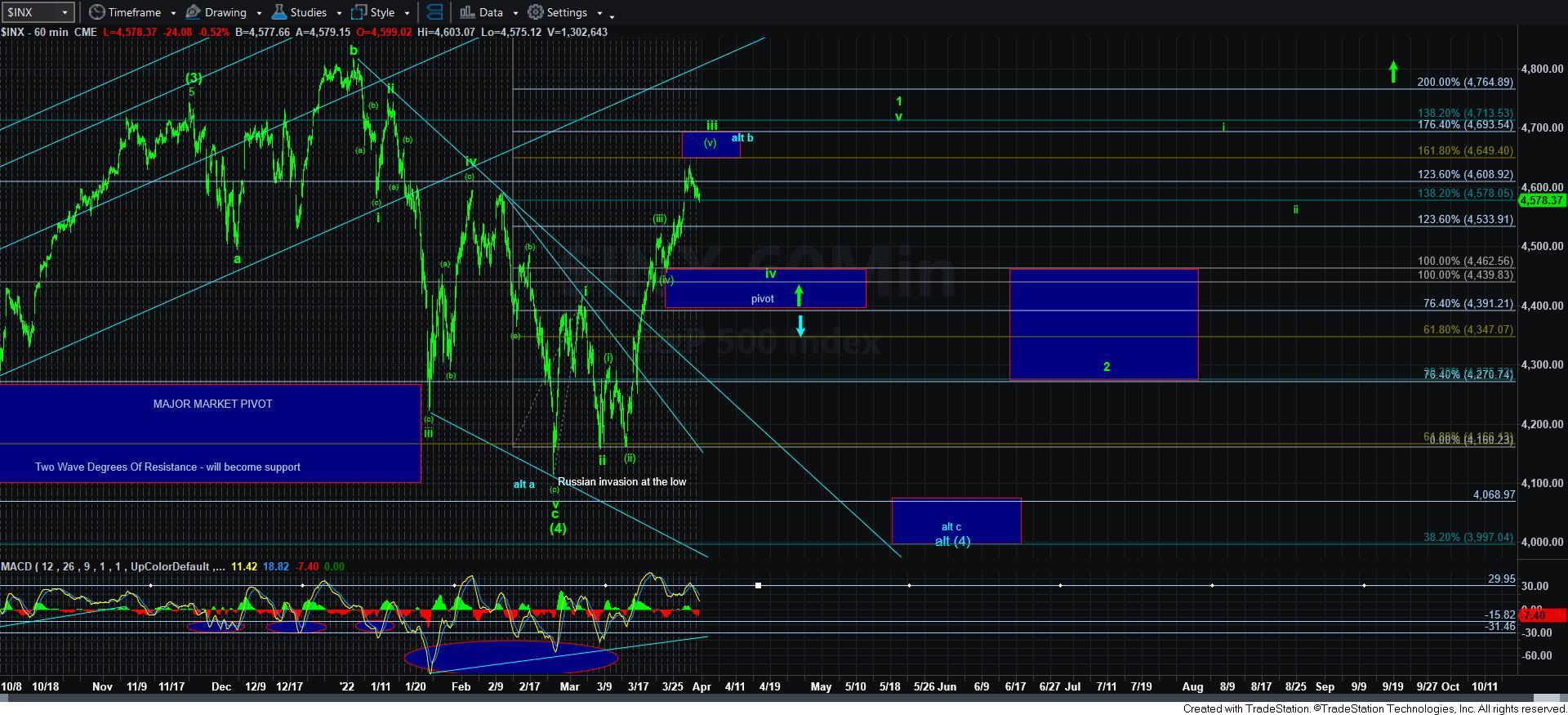Click the cyan down arrow below pivot

pos(800,326)
